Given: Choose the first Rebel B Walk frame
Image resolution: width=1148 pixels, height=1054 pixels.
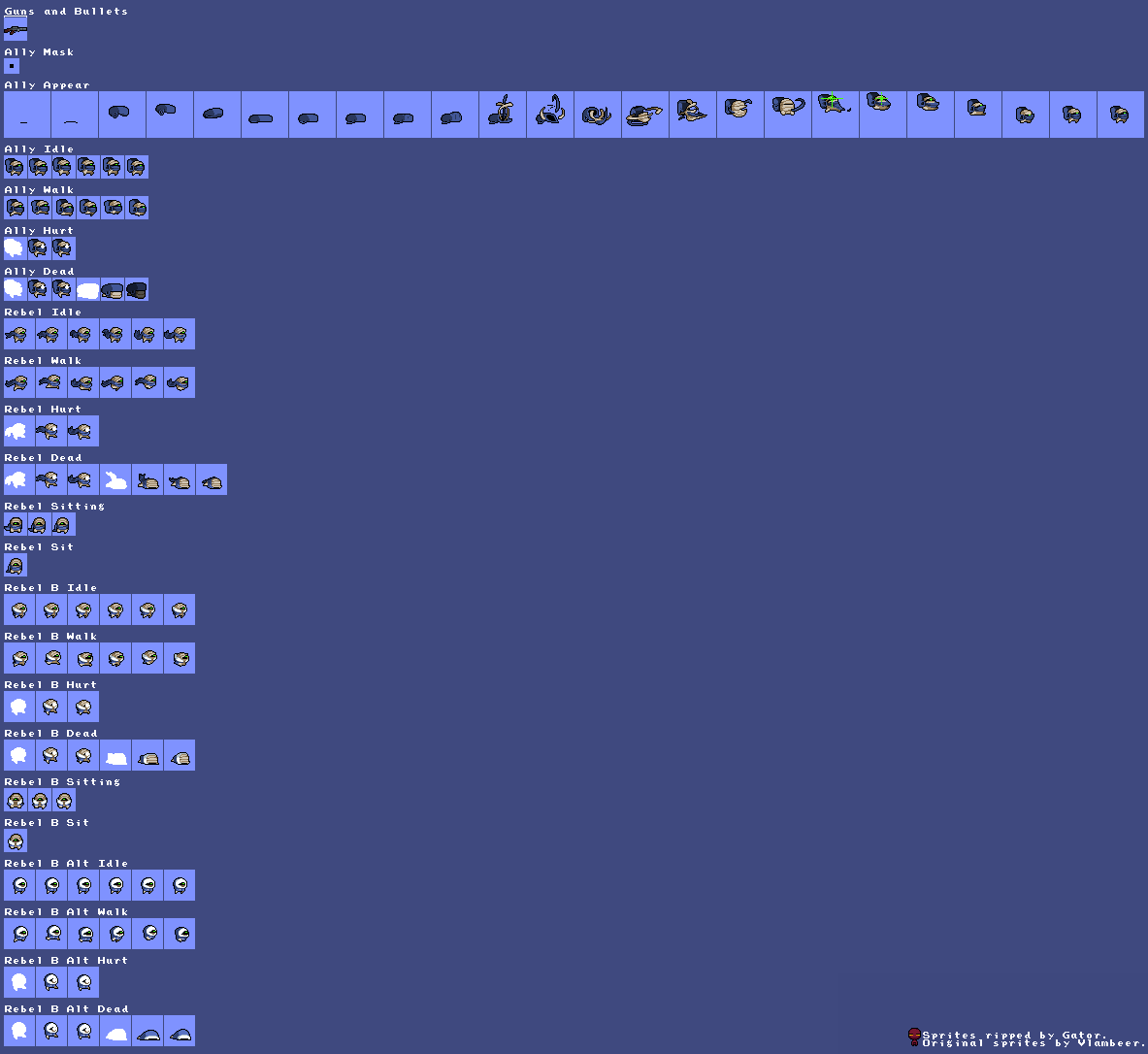Looking at the screenshot, I should coord(19,658).
